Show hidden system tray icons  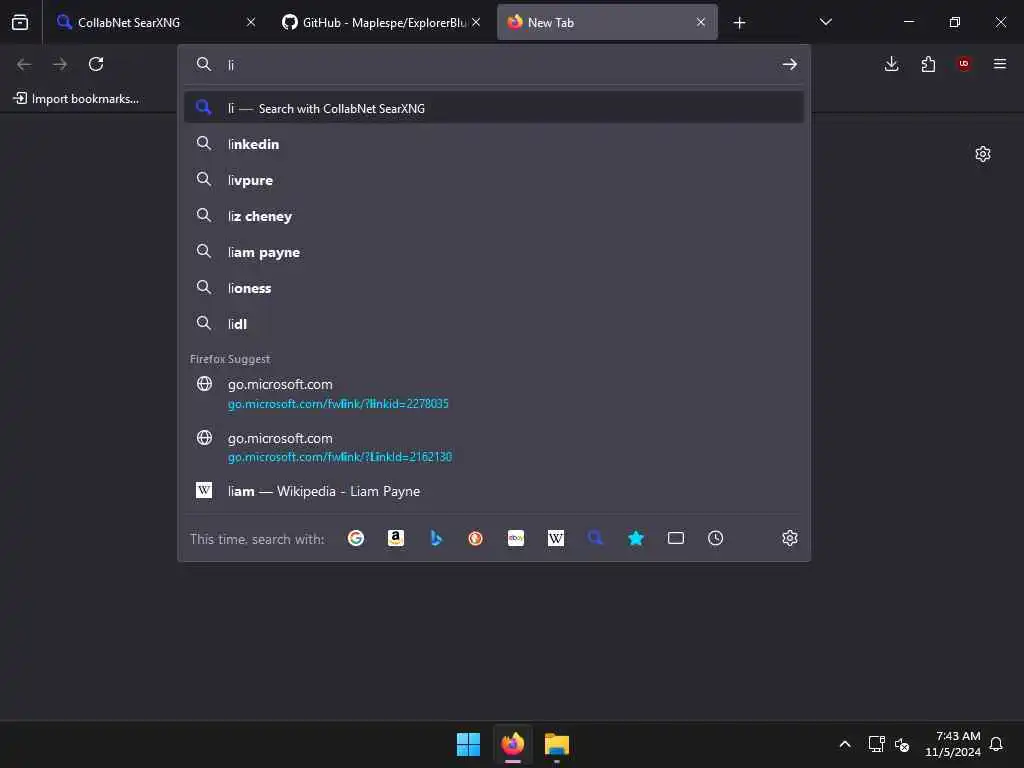pyautogui.click(x=844, y=744)
